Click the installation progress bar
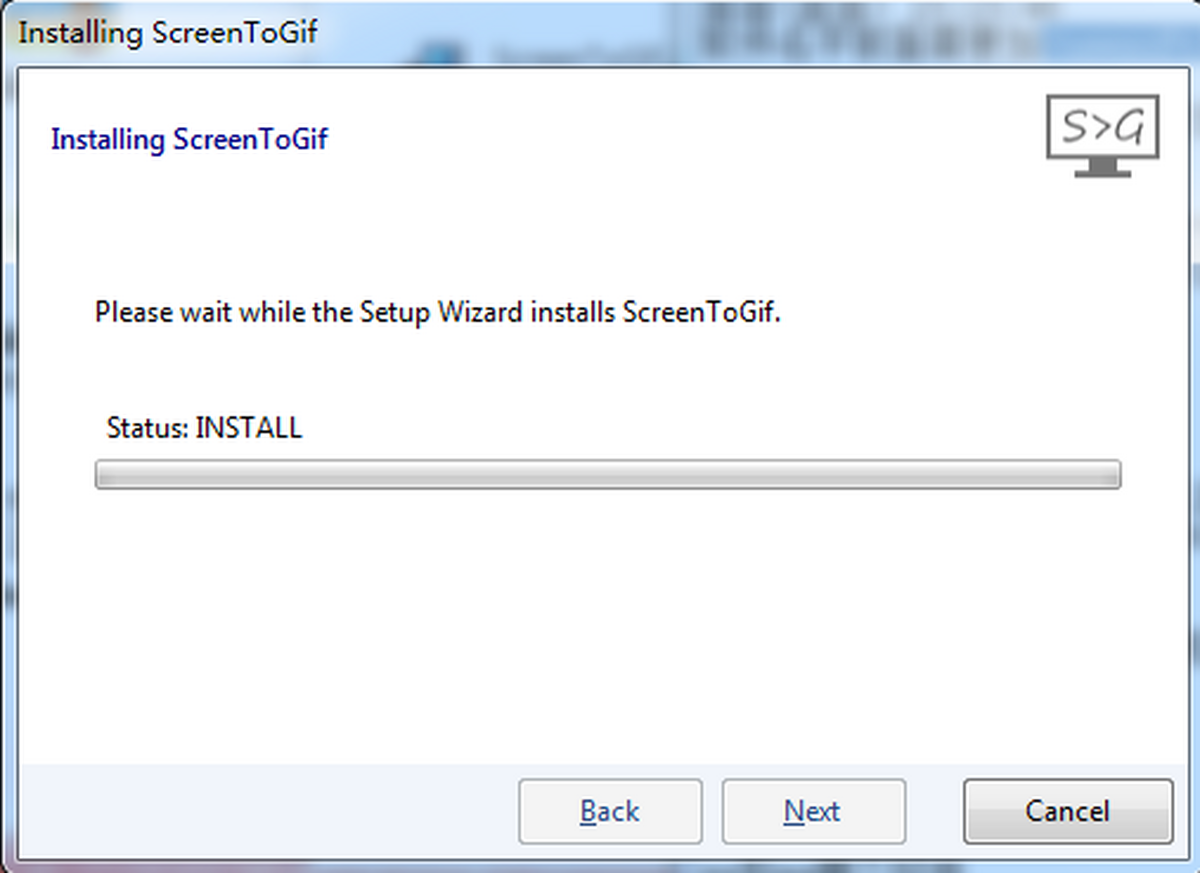Image resolution: width=1200 pixels, height=873 pixels. click(607, 474)
